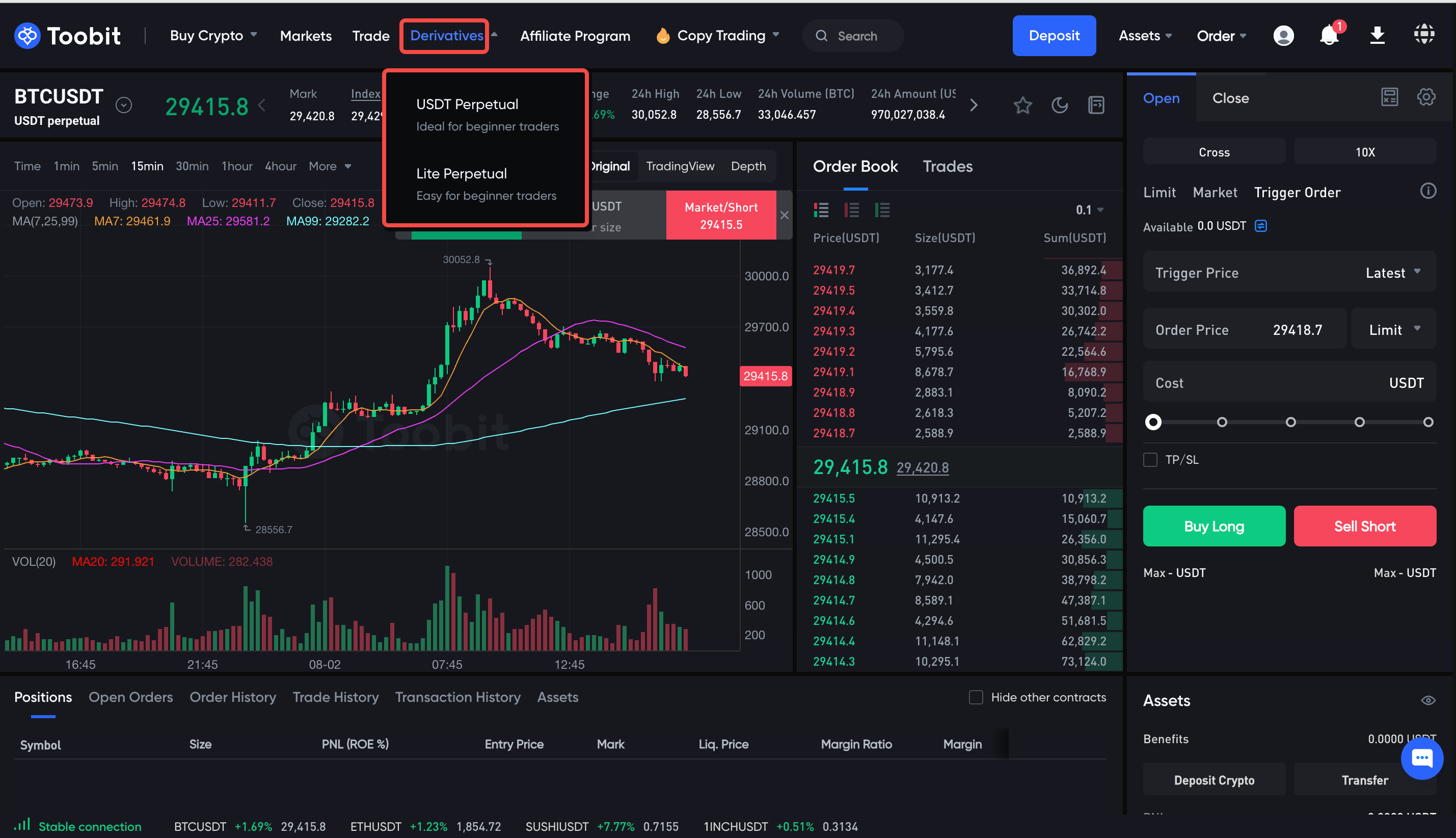This screenshot has width=1456, height=838.
Task: Set cost slider to 50% mark
Action: [1291, 422]
